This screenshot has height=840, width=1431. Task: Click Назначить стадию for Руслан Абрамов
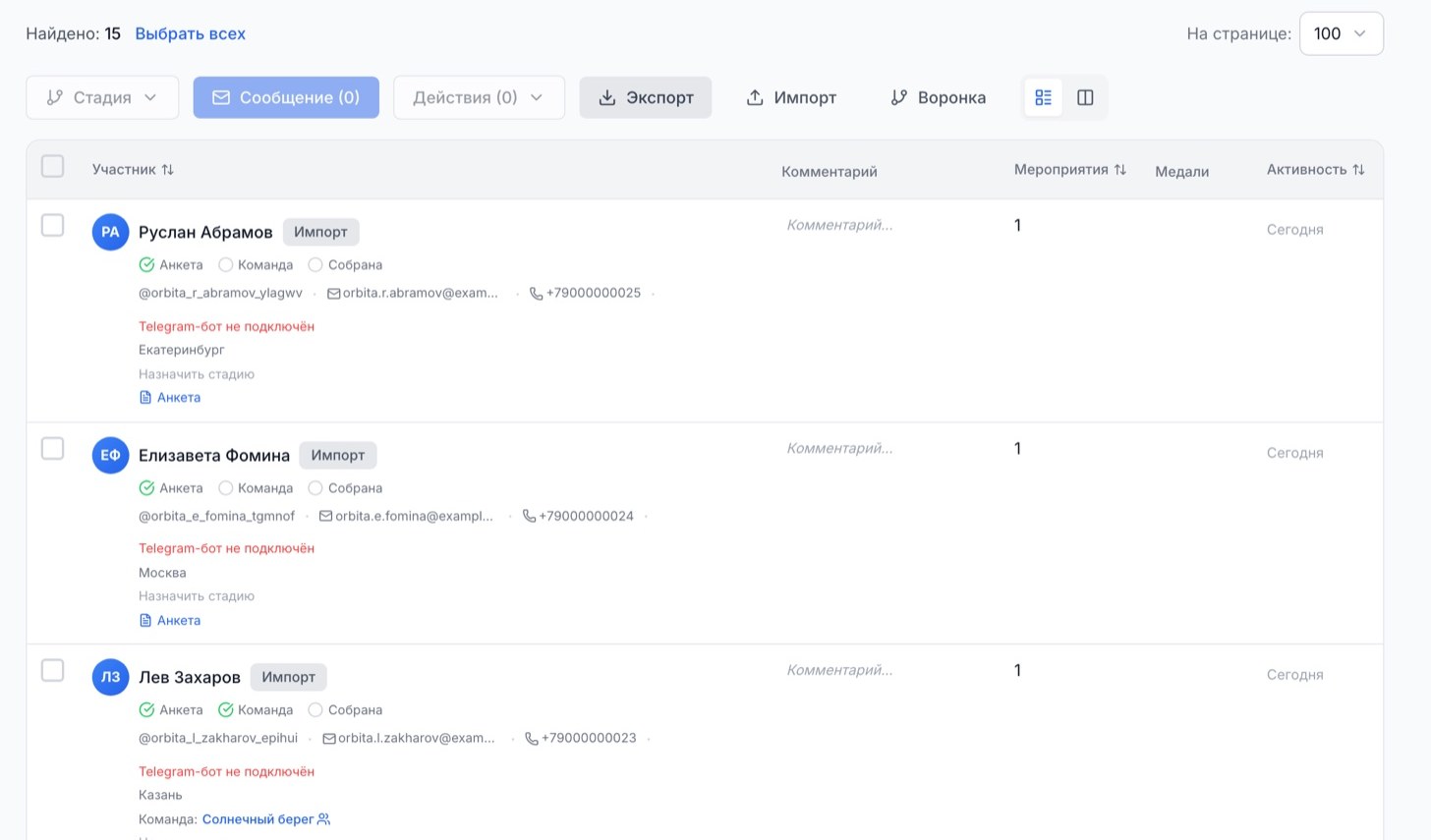pos(197,374)
